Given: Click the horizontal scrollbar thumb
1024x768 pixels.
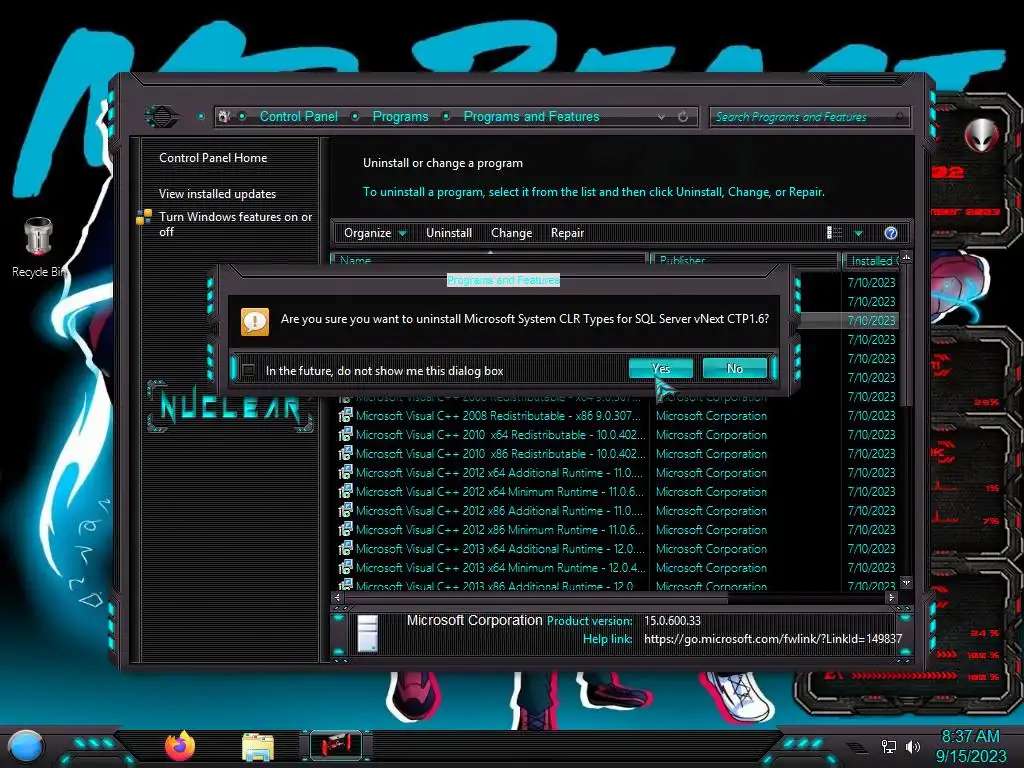Looking at the screenshot, I should tap(536, 597).
